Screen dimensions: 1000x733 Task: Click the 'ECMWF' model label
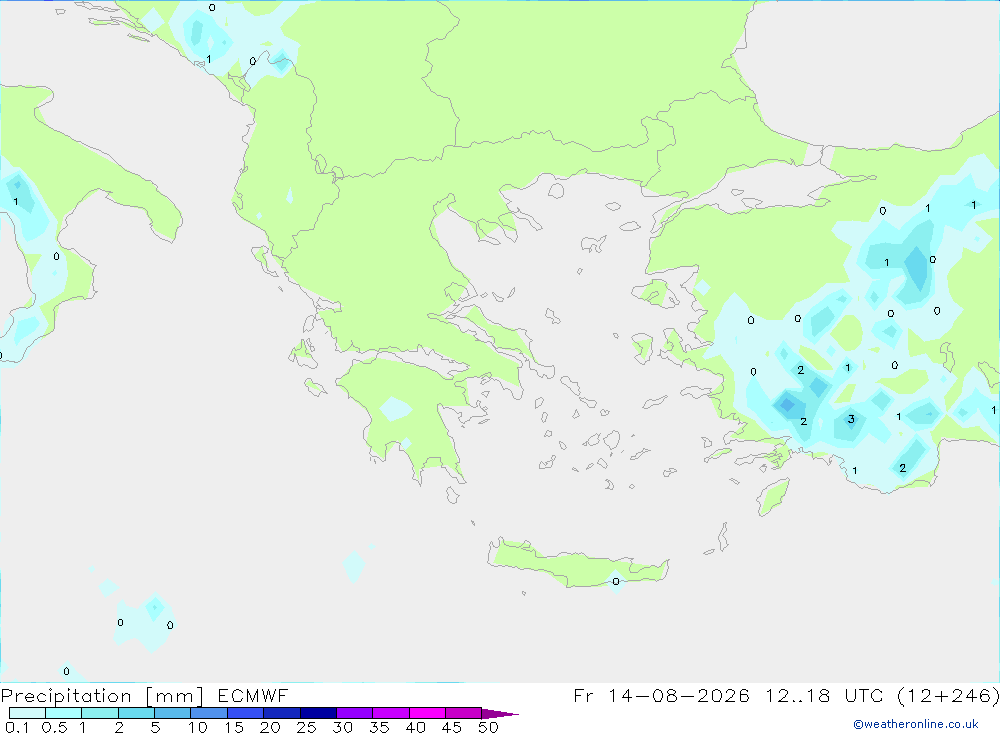click(x=253, y=695)
